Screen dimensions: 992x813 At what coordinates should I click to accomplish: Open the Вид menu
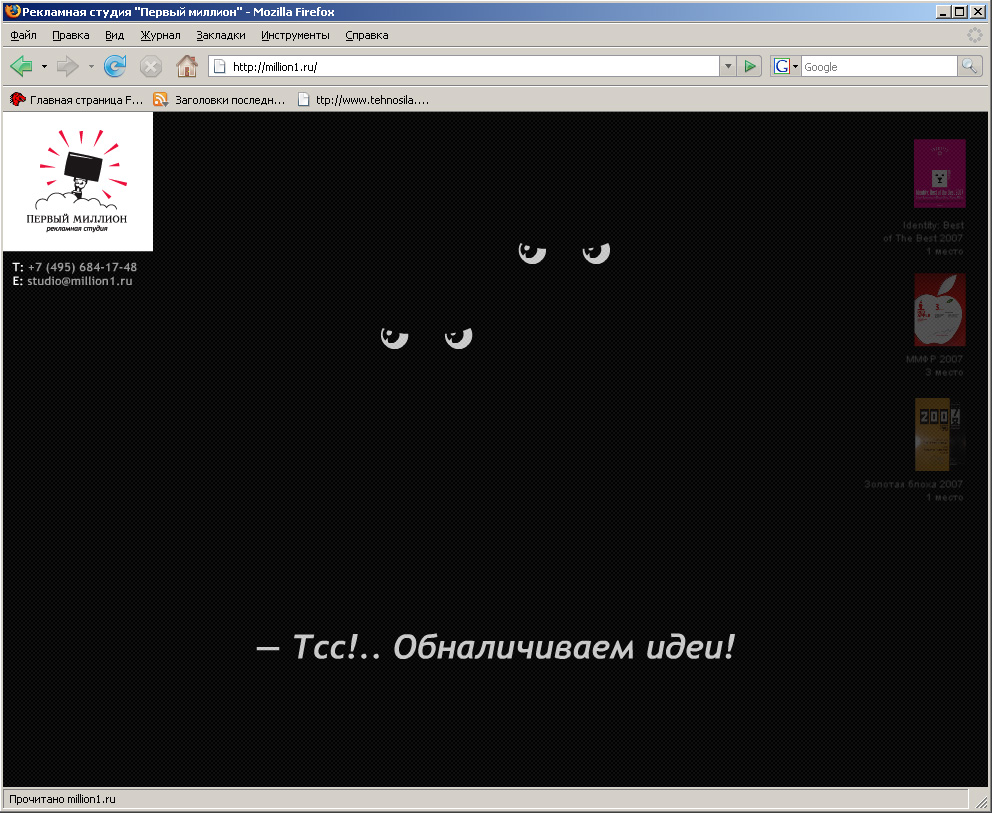(115, 35)
